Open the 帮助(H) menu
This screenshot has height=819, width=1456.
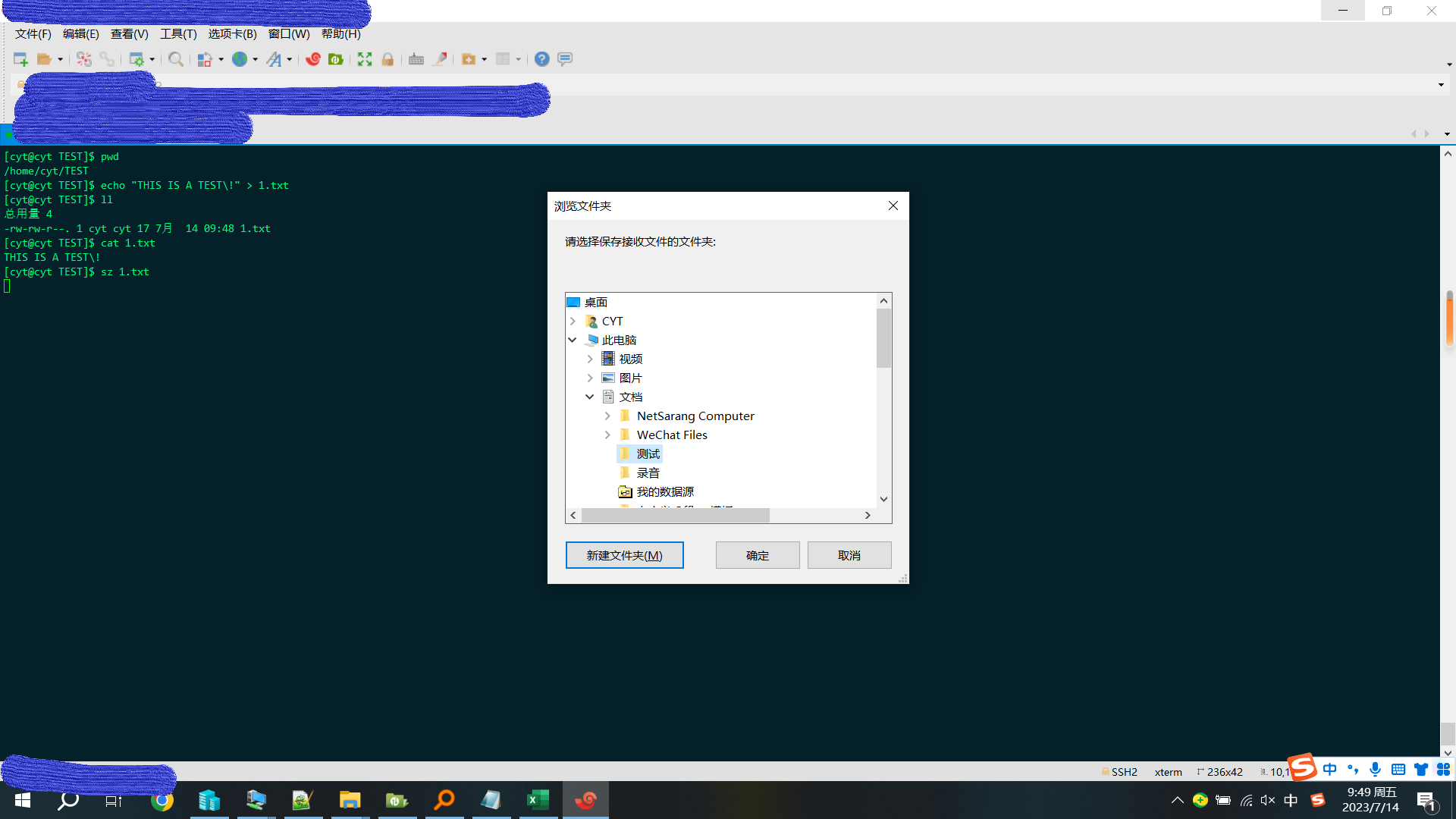341,34
